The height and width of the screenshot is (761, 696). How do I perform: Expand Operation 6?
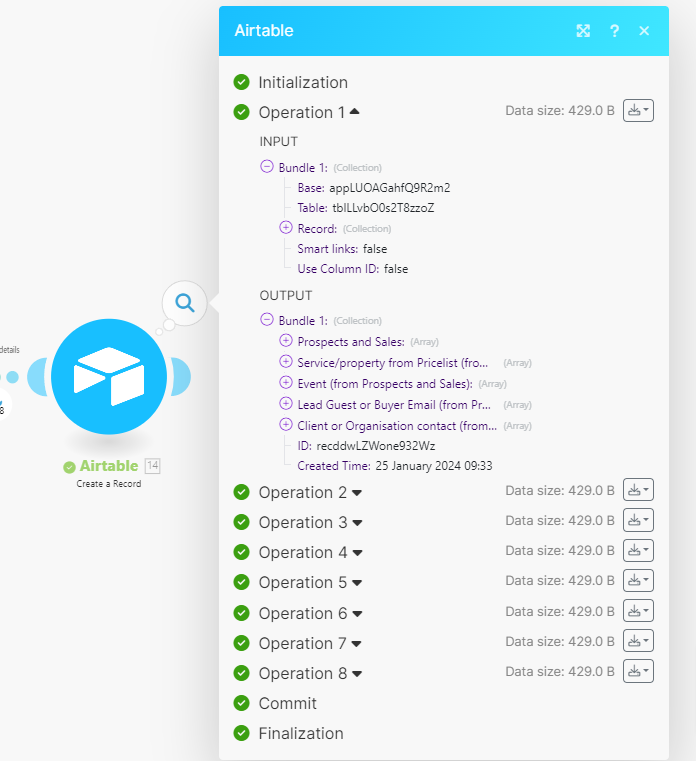point(357,614)
